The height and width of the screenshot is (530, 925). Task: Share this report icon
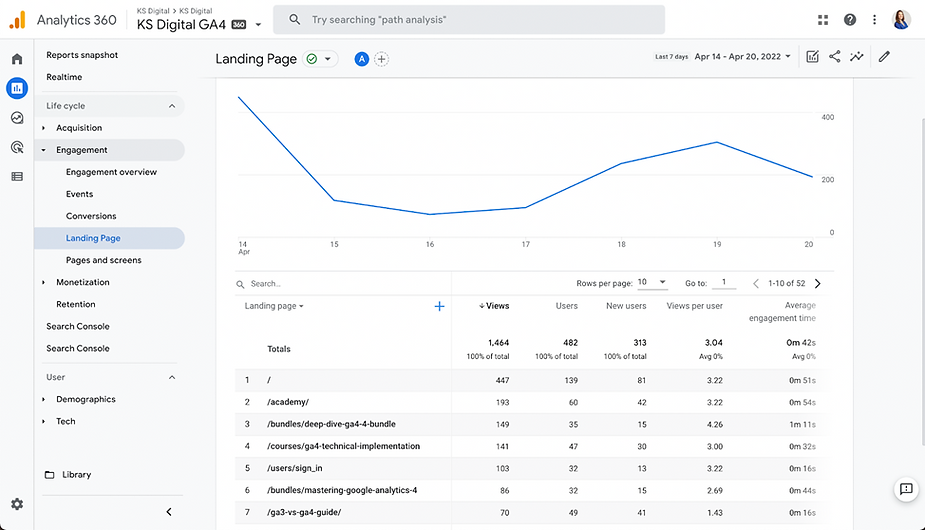(x=834, y=57)
